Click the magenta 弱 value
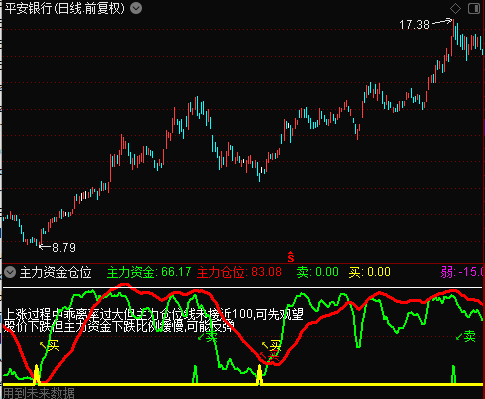The height and width of the screenshot is (399, 485). tap(462, 272)
